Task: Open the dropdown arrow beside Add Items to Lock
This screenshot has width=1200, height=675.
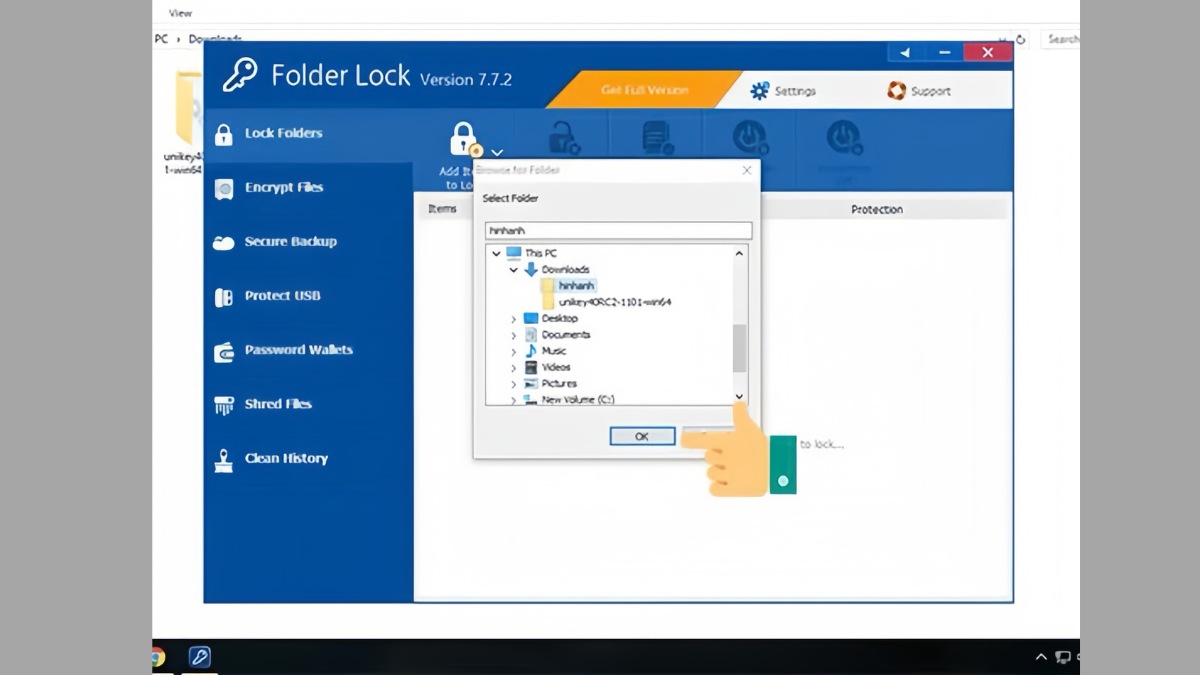Action: tap(497, 153)
